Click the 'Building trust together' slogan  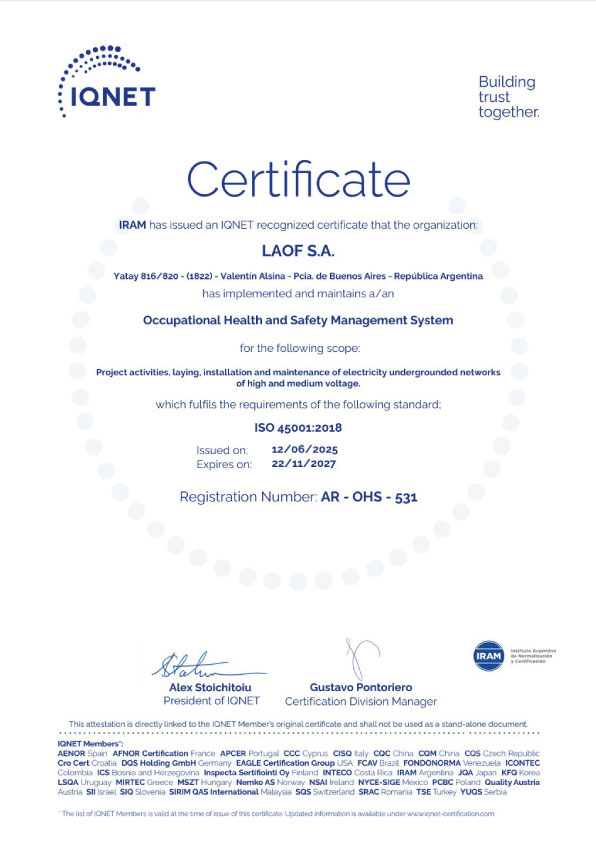coord(508,97)
